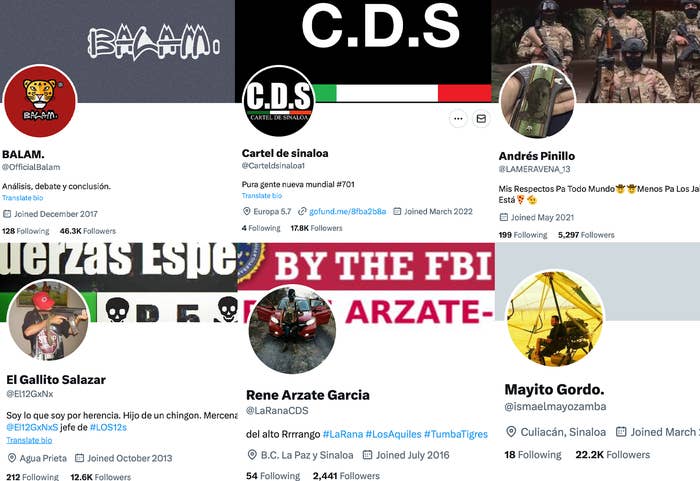This screenshot has width=700, height=481.
Task: Open the C.D.S circular profile avatar
Action: click(279, 101)
